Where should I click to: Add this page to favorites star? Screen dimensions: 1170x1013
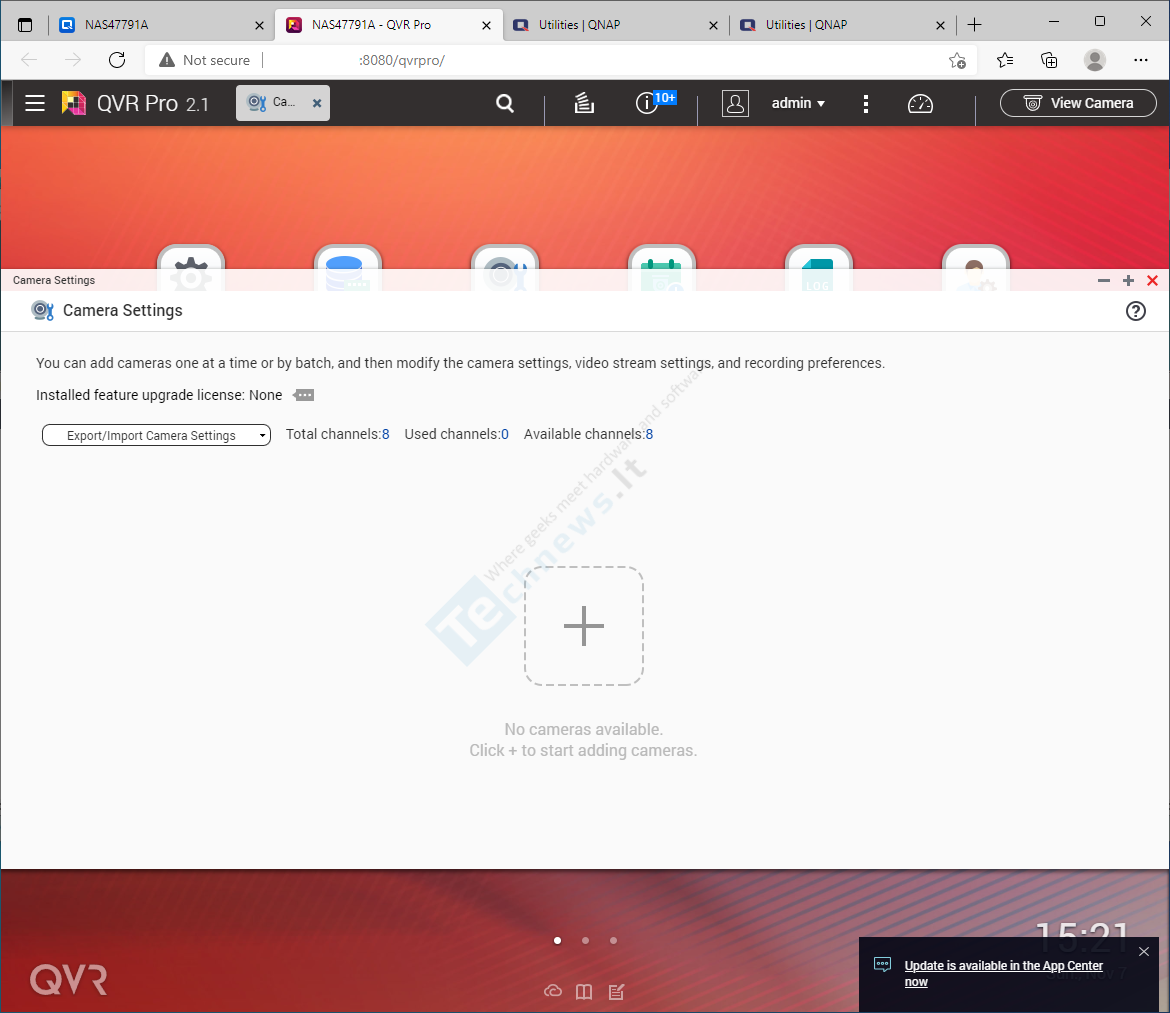pyautogui.click(x=957, y=60)
